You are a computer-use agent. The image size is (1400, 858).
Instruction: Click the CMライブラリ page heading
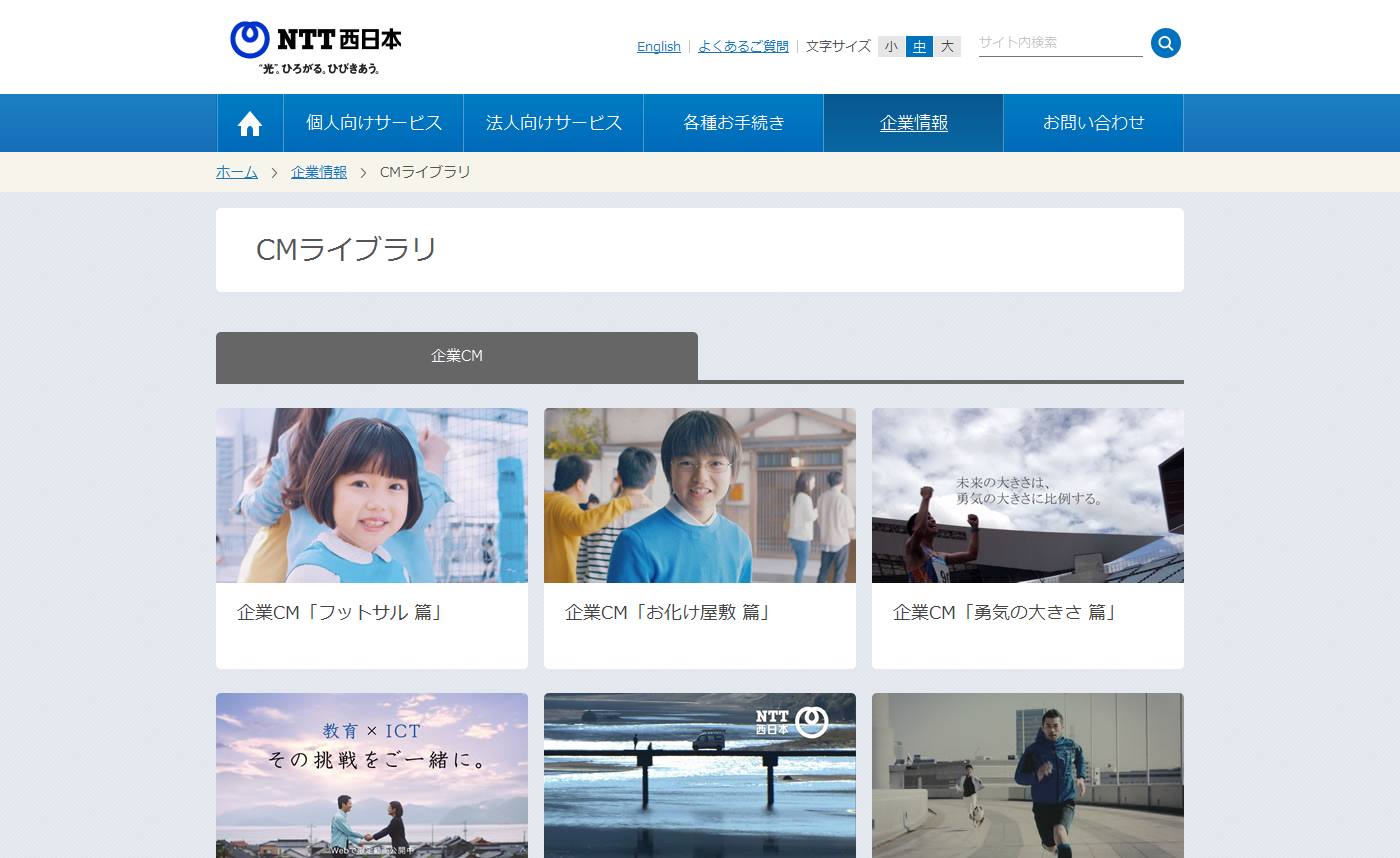click(347, 249)
